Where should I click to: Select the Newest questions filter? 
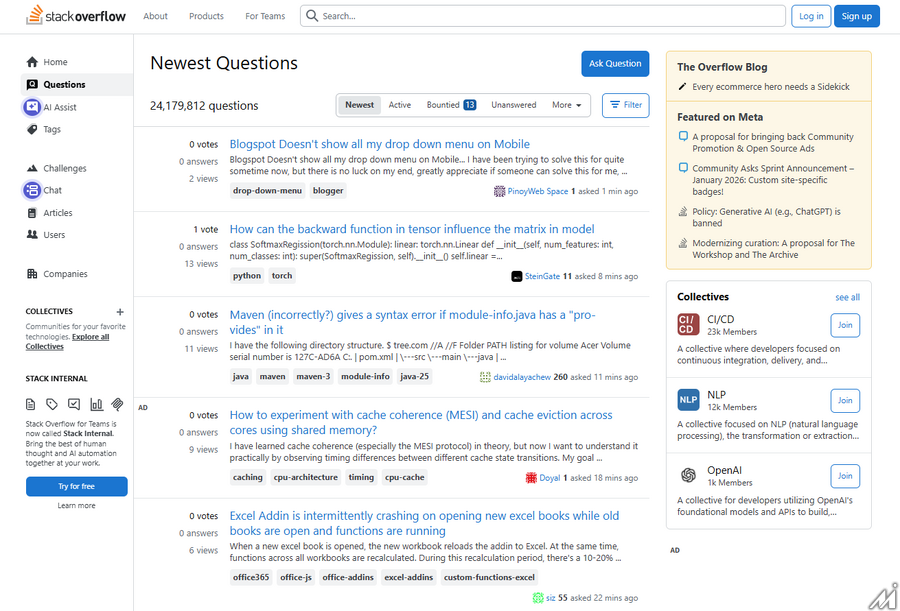tap(360, 104)
